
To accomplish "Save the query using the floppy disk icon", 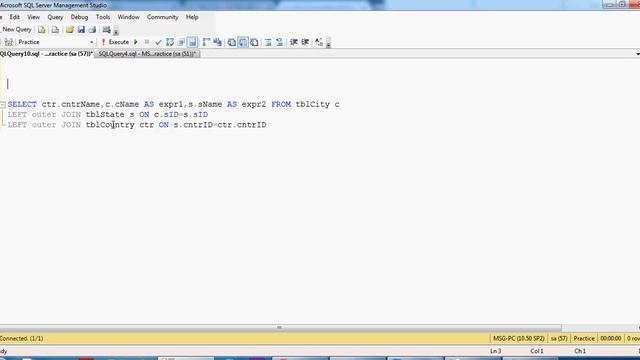I will (81, 30).
